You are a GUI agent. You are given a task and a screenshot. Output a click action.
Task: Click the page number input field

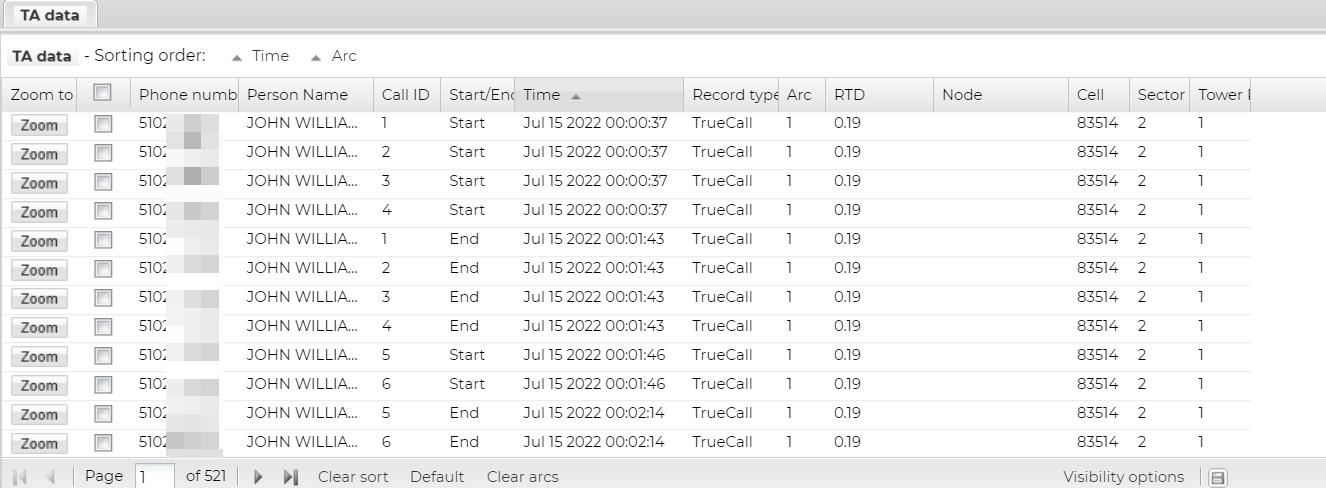(x=155, y=477)
